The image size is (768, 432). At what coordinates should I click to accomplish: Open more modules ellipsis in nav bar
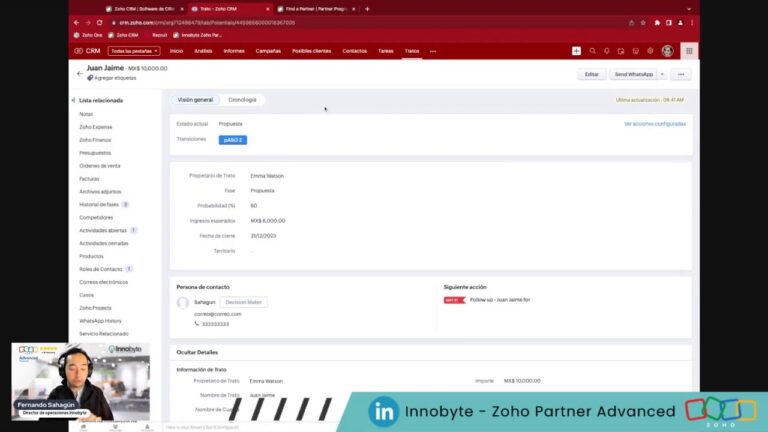(432, 51)
